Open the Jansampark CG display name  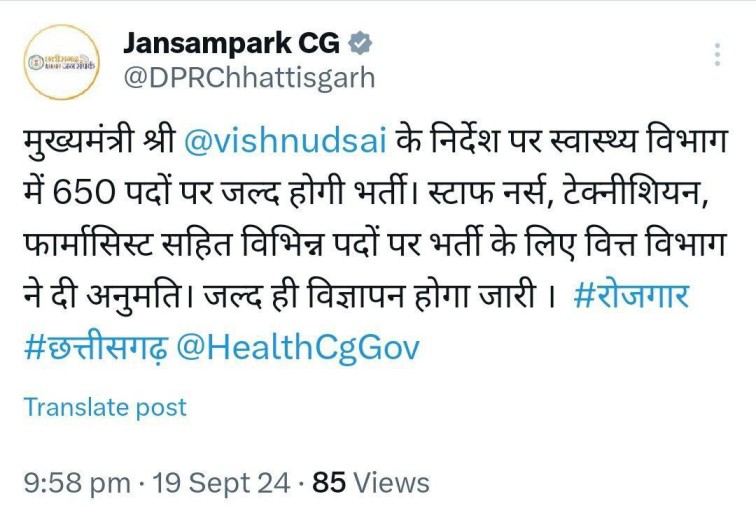[231, 43]
